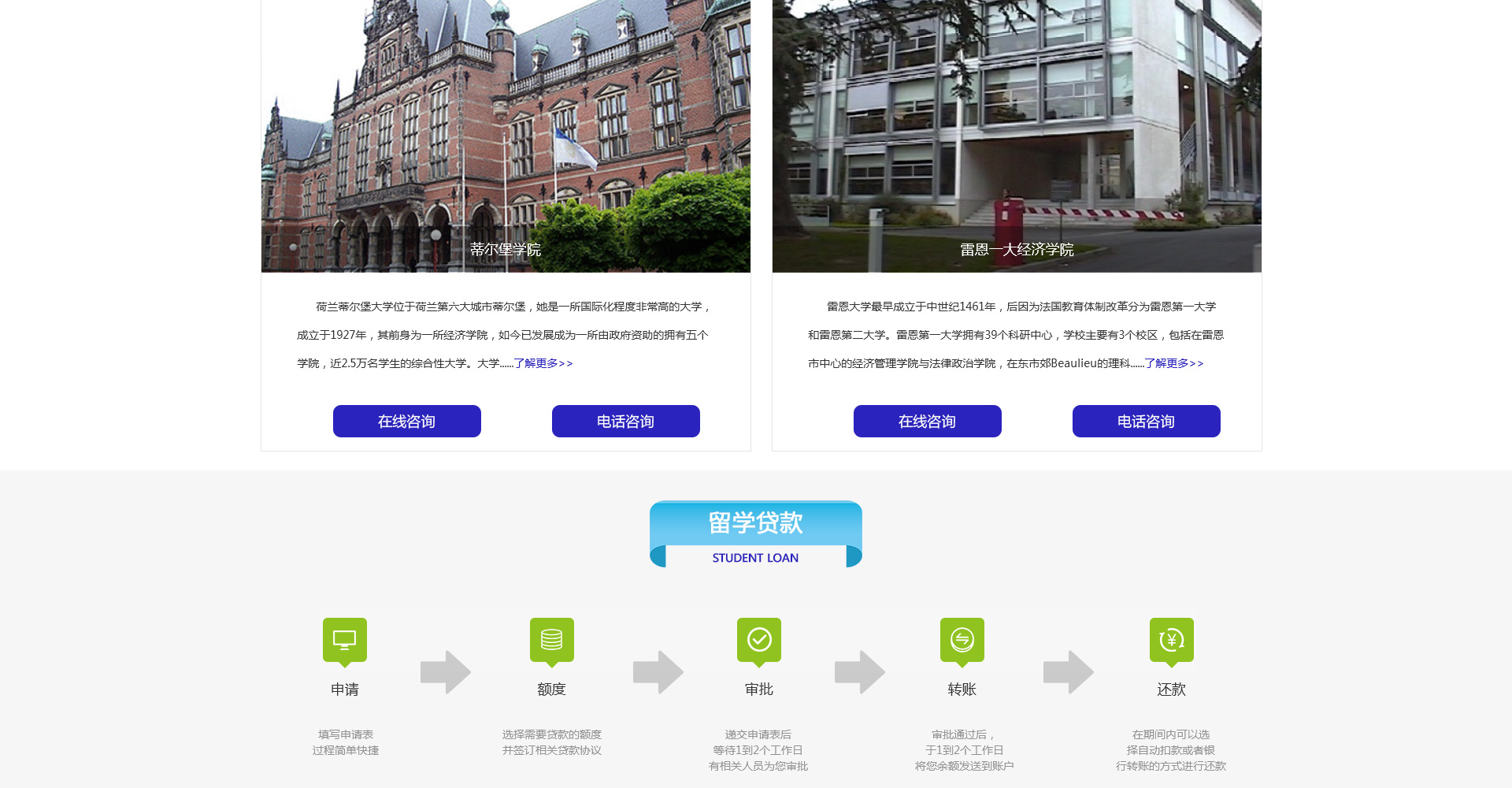Image resolution: width=1512 pixels, height=788 pixels.
Task: Select the green yen icon for 还款
Action: pos(1171,640)
